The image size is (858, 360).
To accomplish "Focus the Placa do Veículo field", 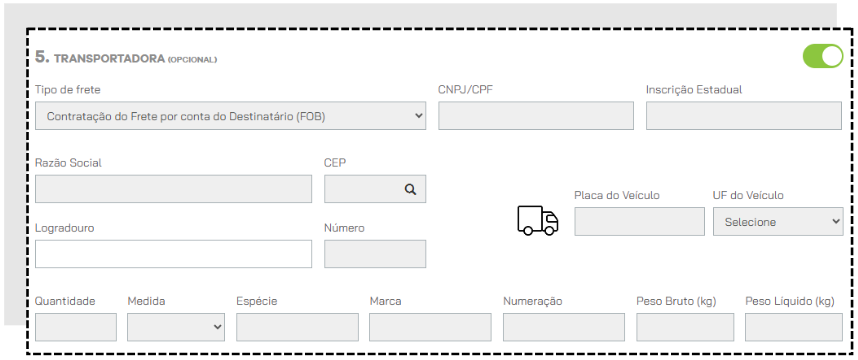I will 640,222.
